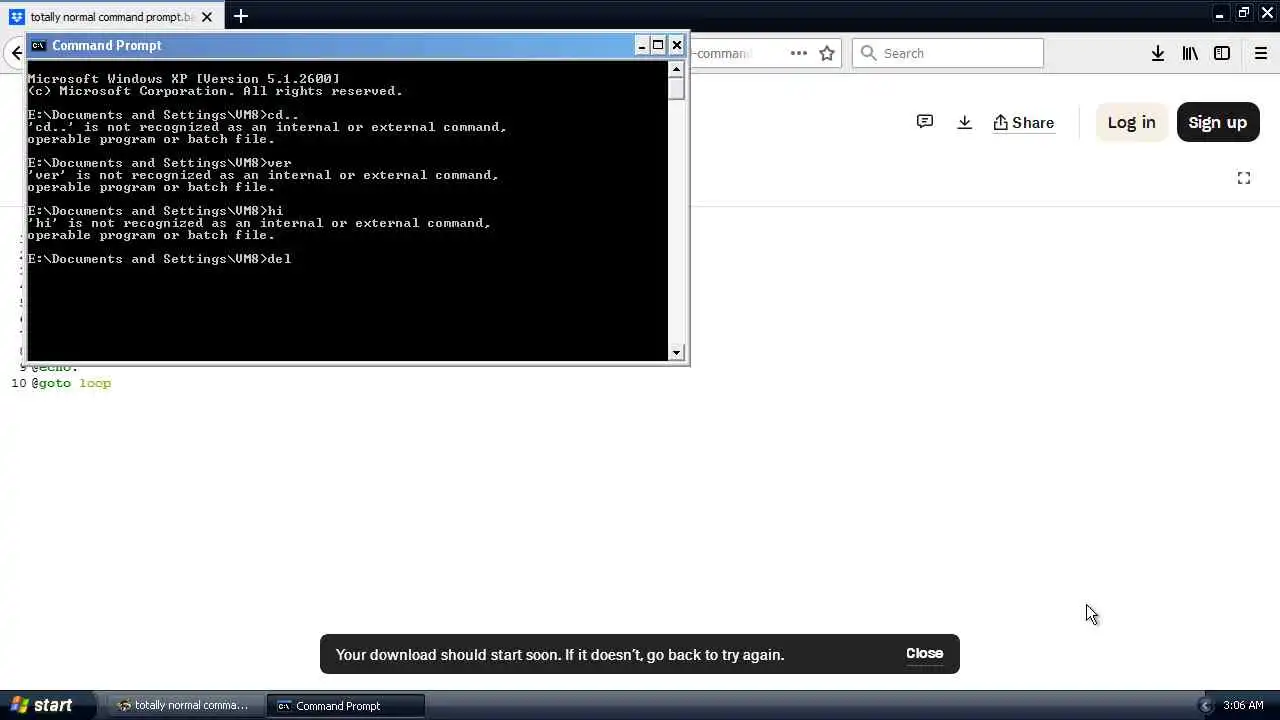Click the Windows version text line
The width and height of the screenshot is (1280, 720).
(x=184, y=79)
